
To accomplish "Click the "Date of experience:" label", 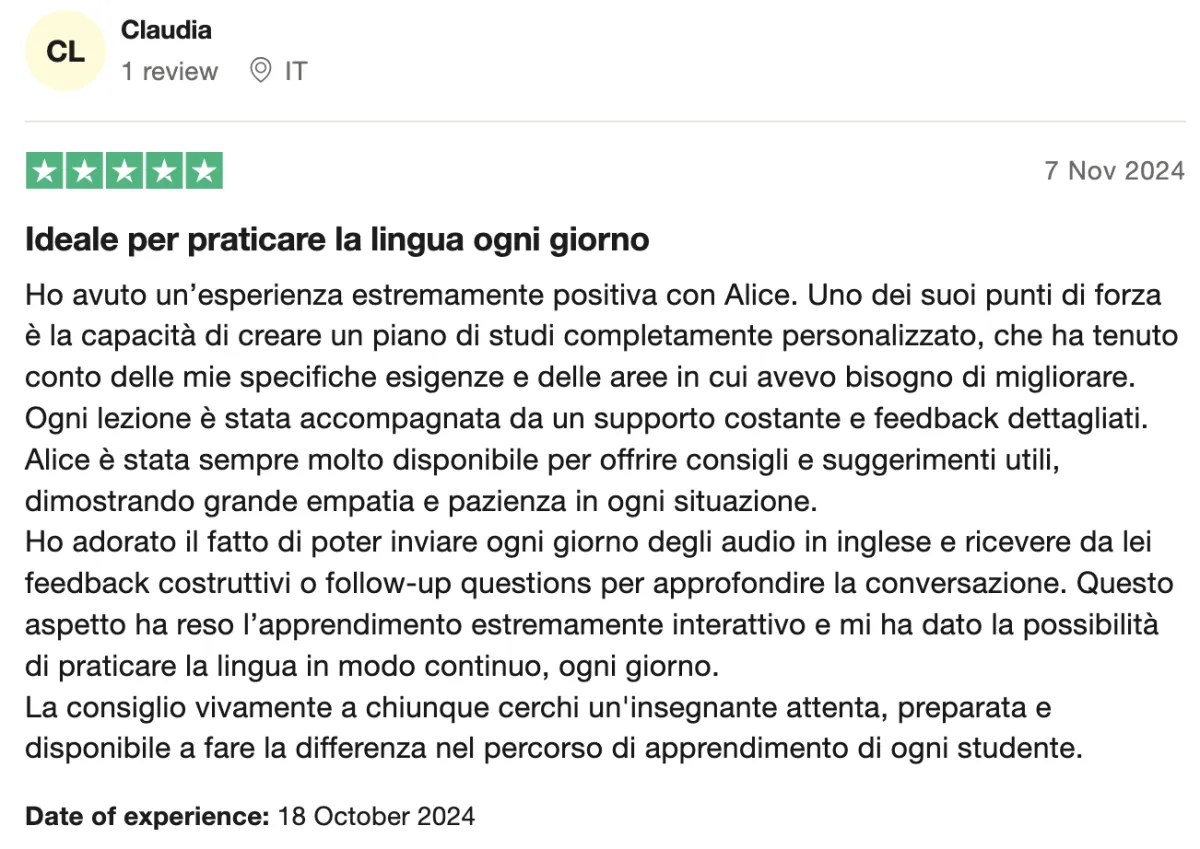I will coord(147,816).
